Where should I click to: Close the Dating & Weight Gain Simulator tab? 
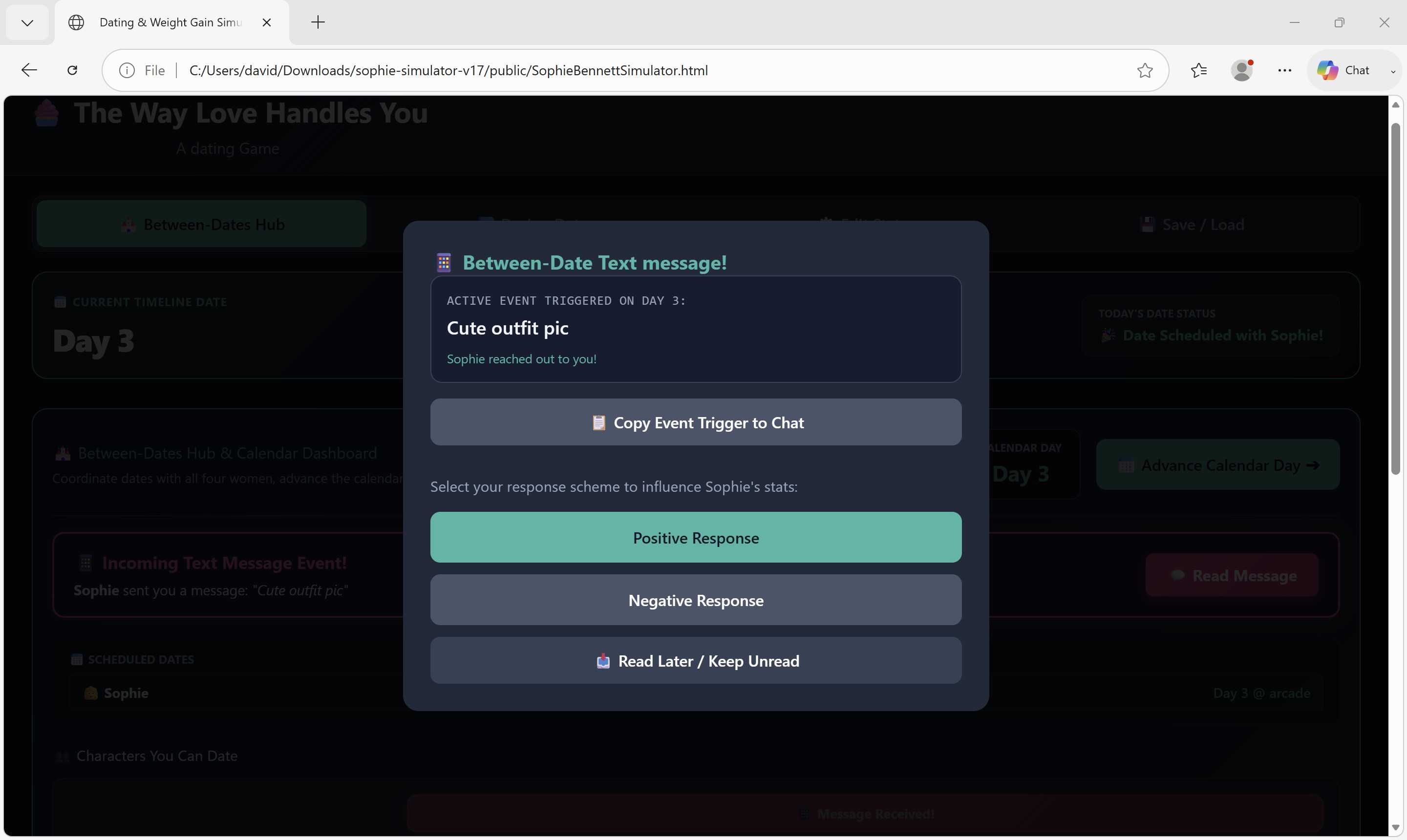(x=267, y=22)
